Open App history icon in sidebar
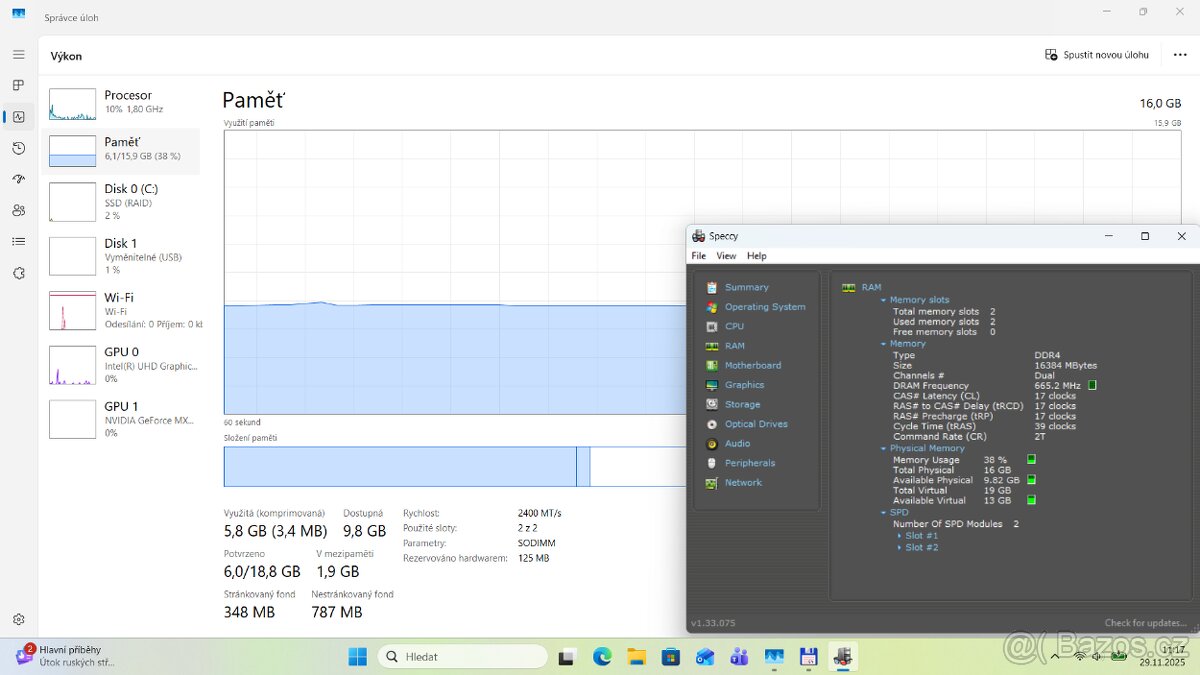The width and height of the screenshot is (1200, 675). [x=18, y=148]
